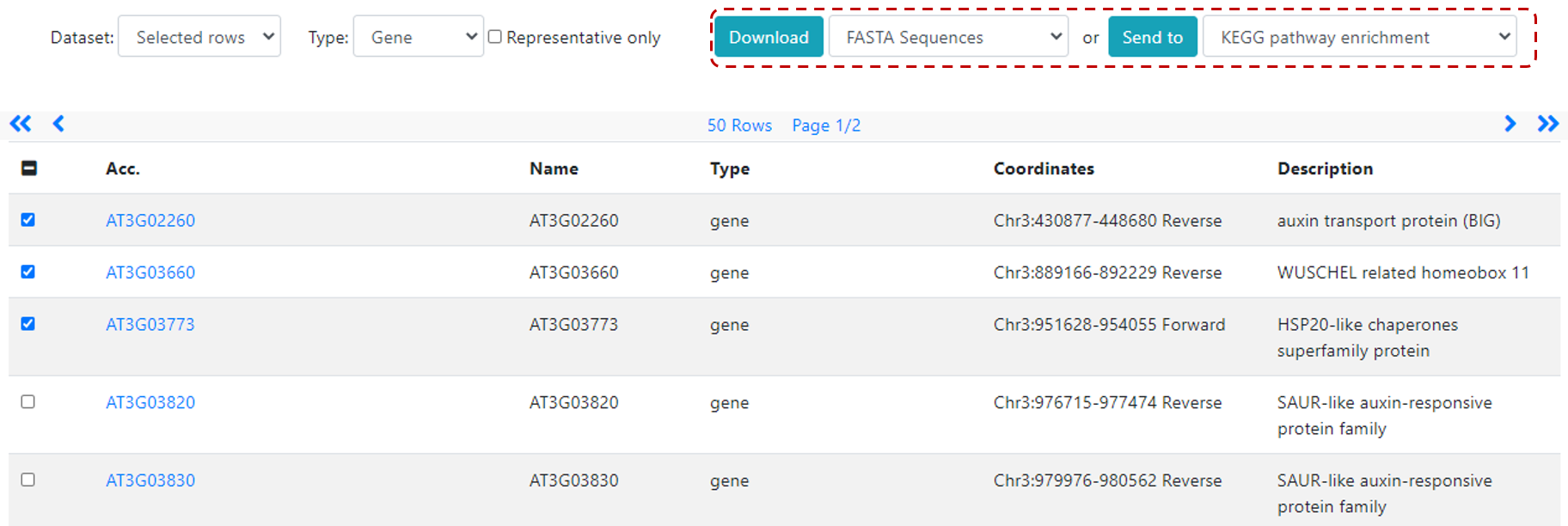This screenshot has height=526, width=1568.
Task: Click the Name cell AT3G03830
Action: pyautogui.click(x=573, y=480)
